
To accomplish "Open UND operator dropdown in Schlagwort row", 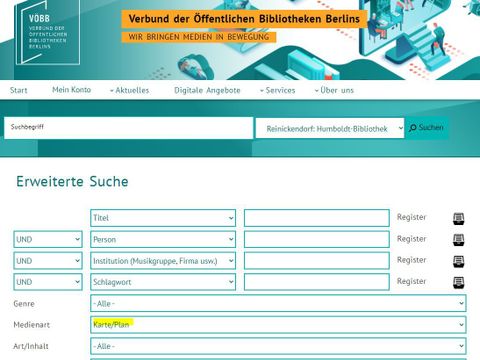I will (x=48, y=282).
